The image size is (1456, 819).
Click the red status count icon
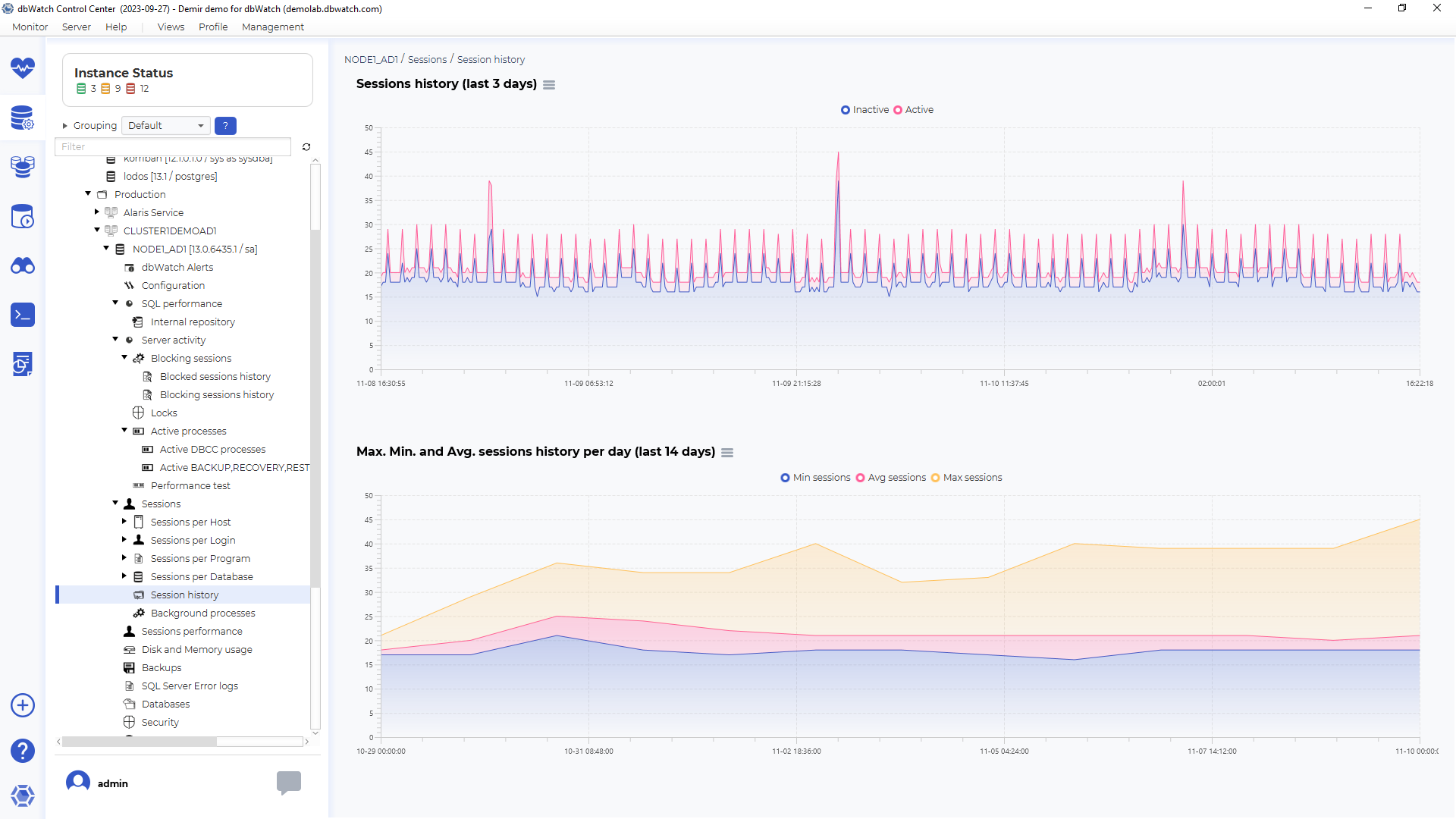tap(130, 89)
